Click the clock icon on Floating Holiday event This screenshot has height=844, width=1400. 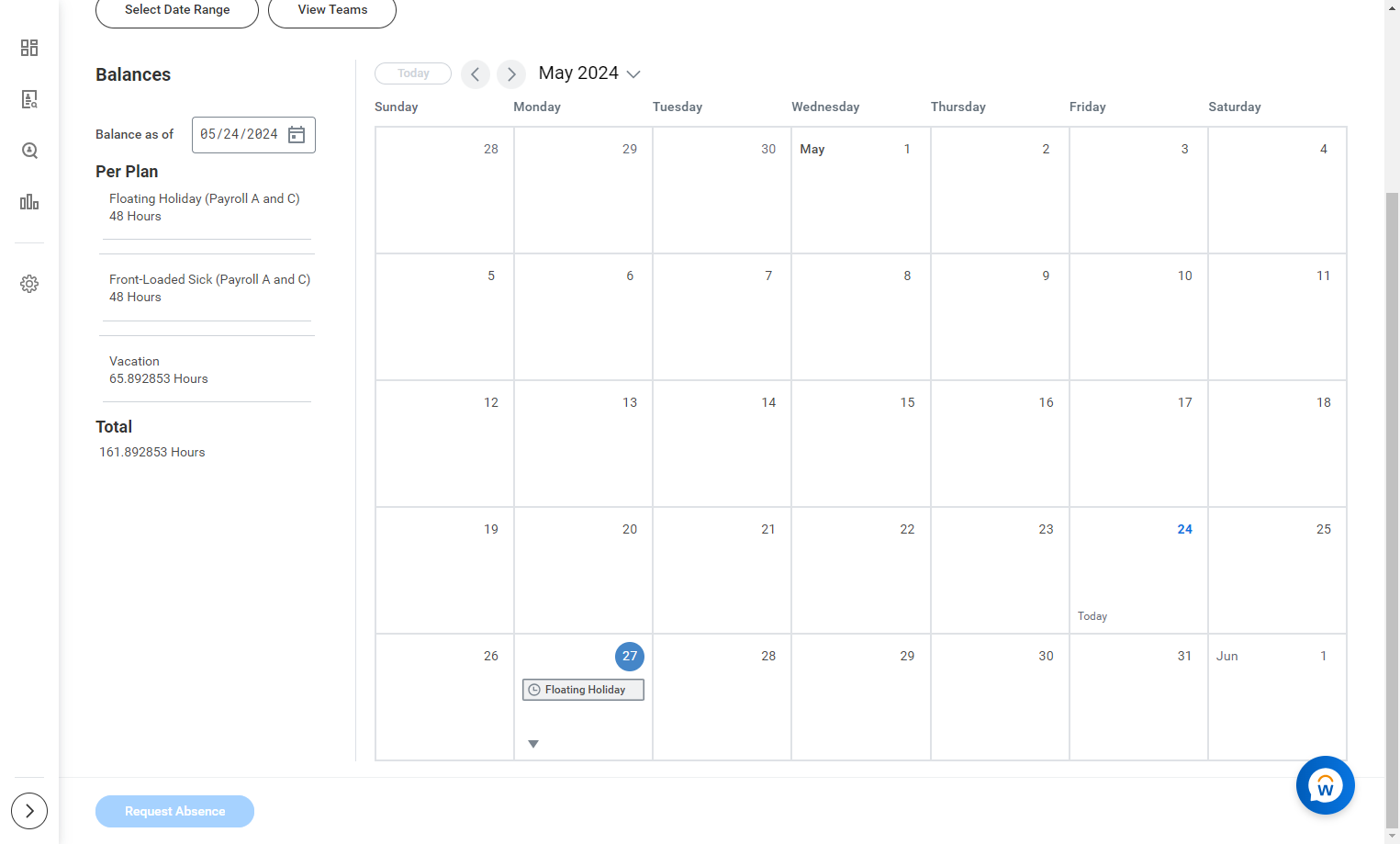point(534,690)
